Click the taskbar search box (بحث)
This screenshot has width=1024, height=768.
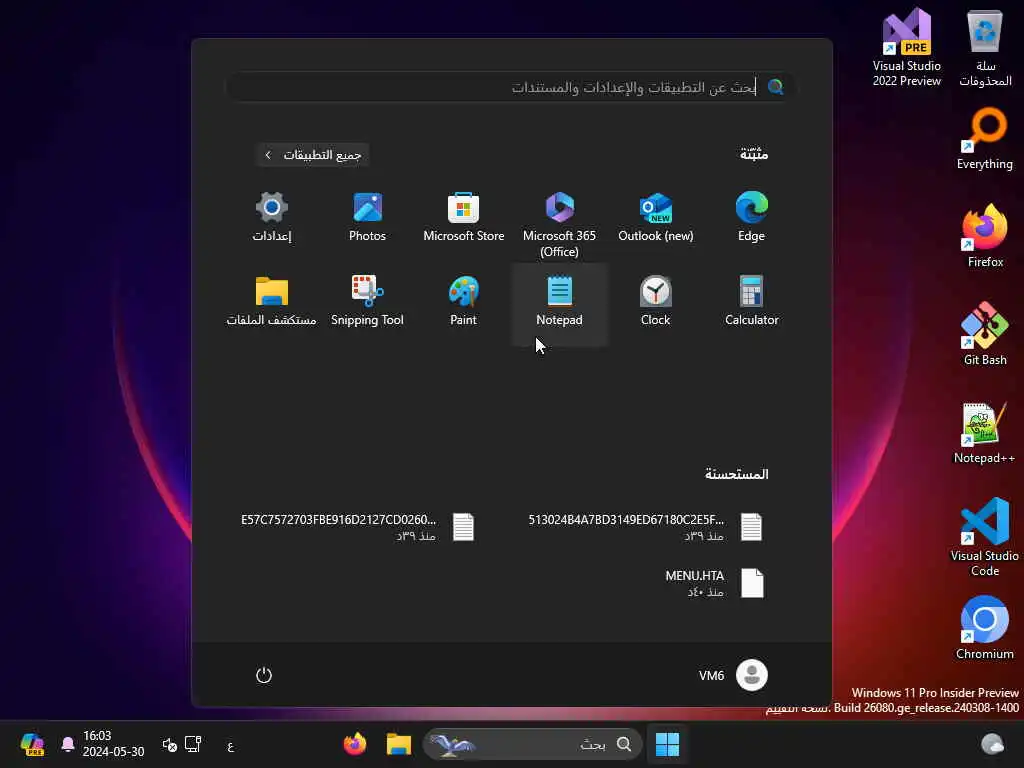(x=533, y=744)
